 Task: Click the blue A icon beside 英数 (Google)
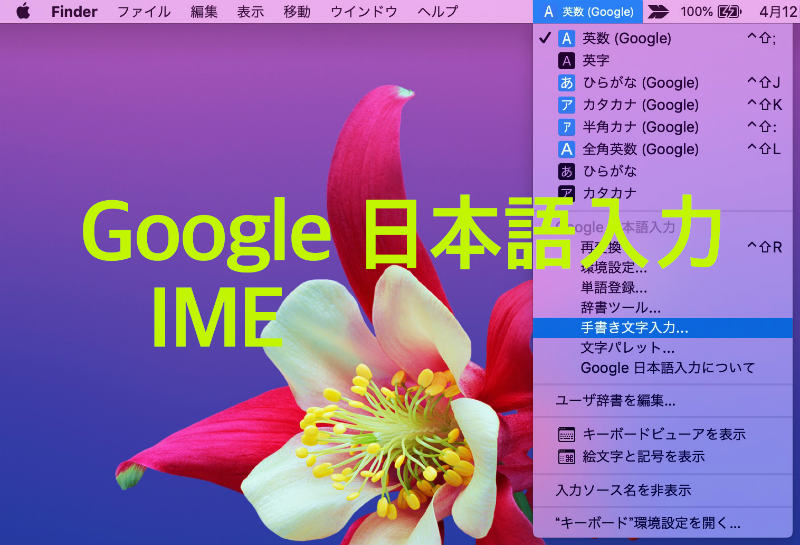tap(566, 38)
